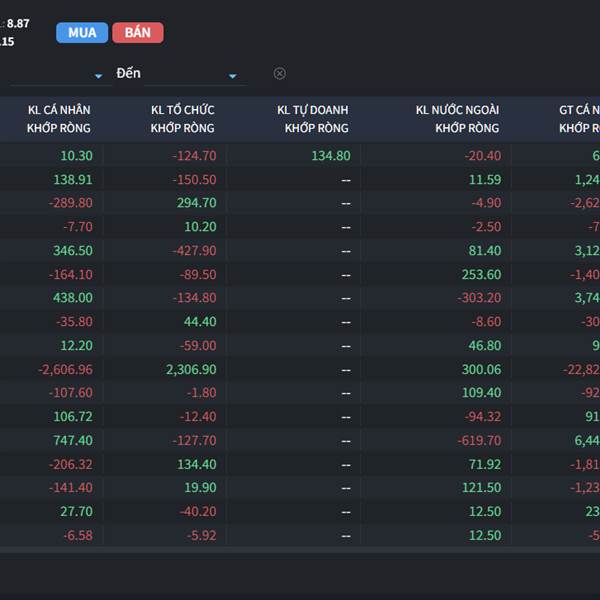Screen dimensions: 600x600
Task: Click KL NƯỚC NGOÀI KHỚP RÒNG header
Action: pos(457,119)
